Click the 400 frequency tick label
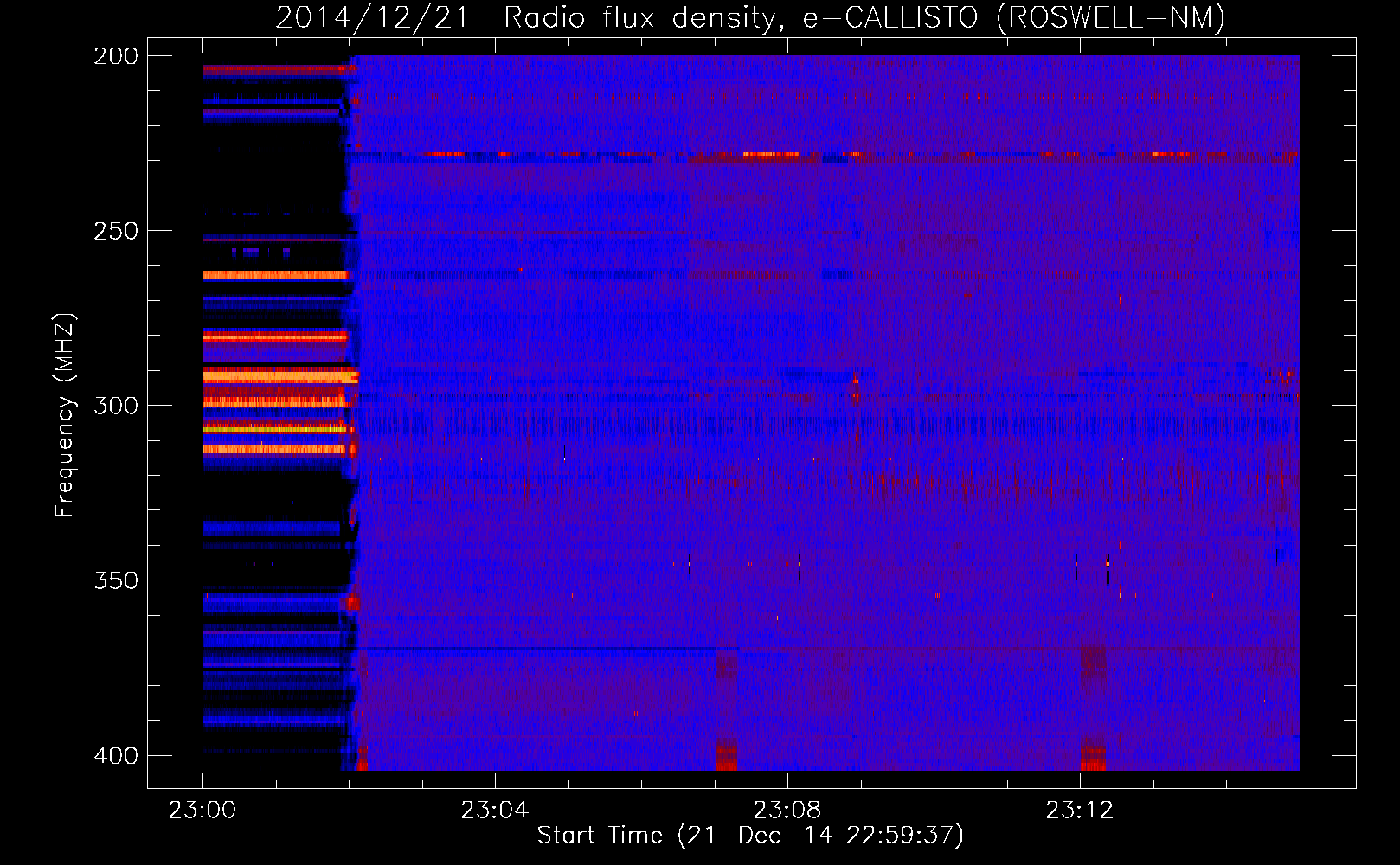 pyautogui.click(x=116, y=756)
